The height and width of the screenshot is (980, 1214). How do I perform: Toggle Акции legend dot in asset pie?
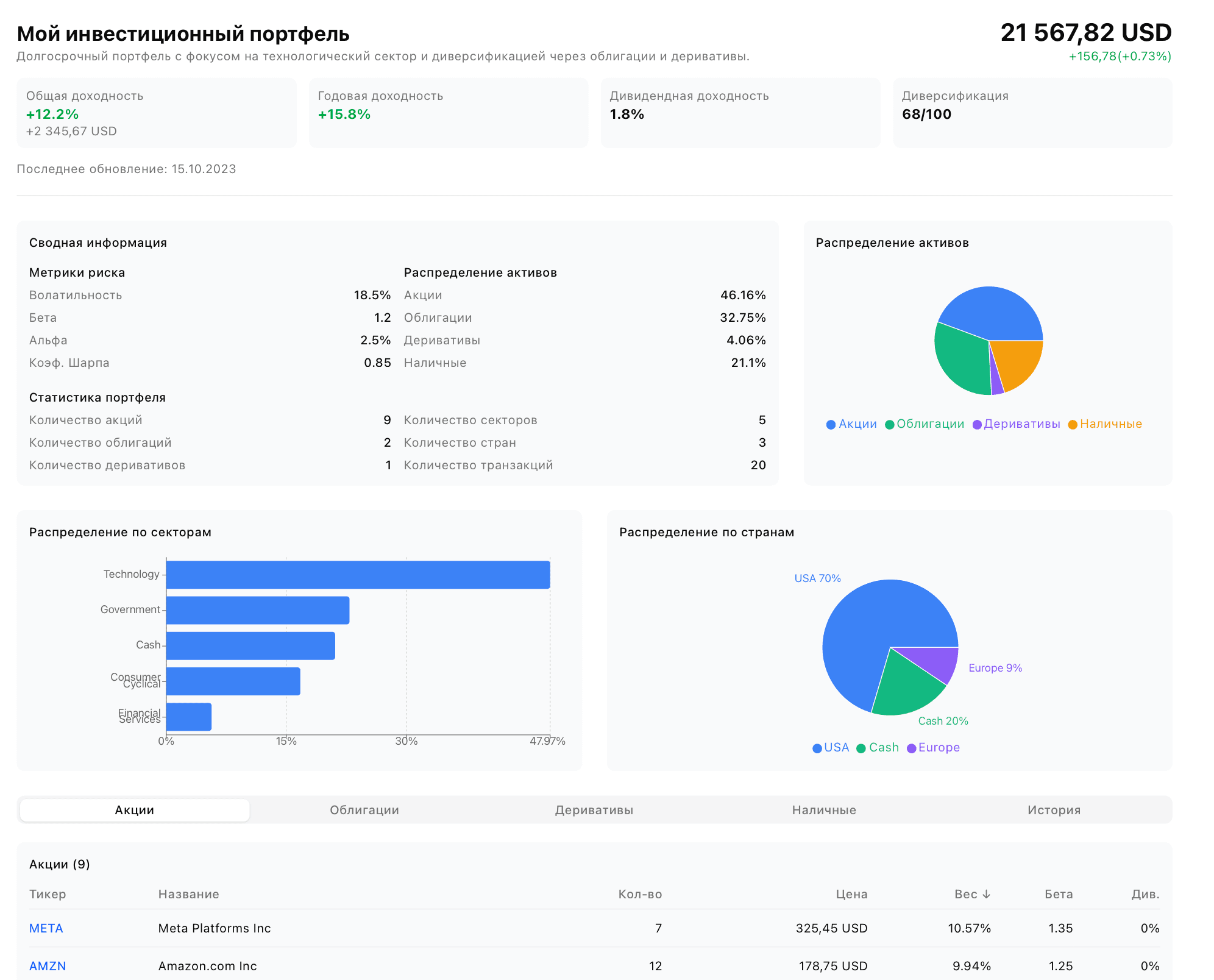click(x=831, y=425)
